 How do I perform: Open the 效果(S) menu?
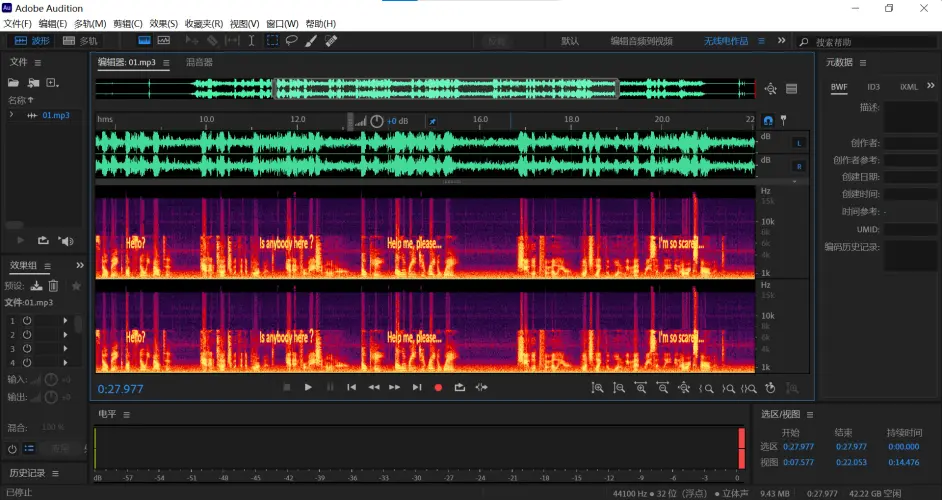(x=163, y=23)
